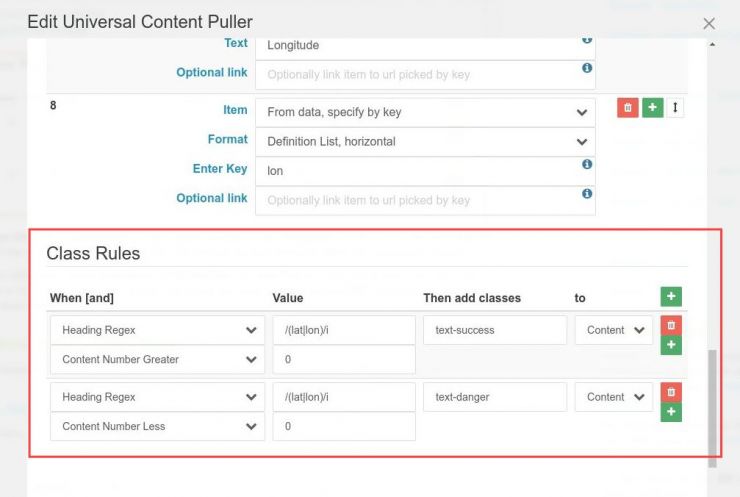Delete the text-success class rule
Viewport: 740px width, 497px height.
[x=671, y=325]
